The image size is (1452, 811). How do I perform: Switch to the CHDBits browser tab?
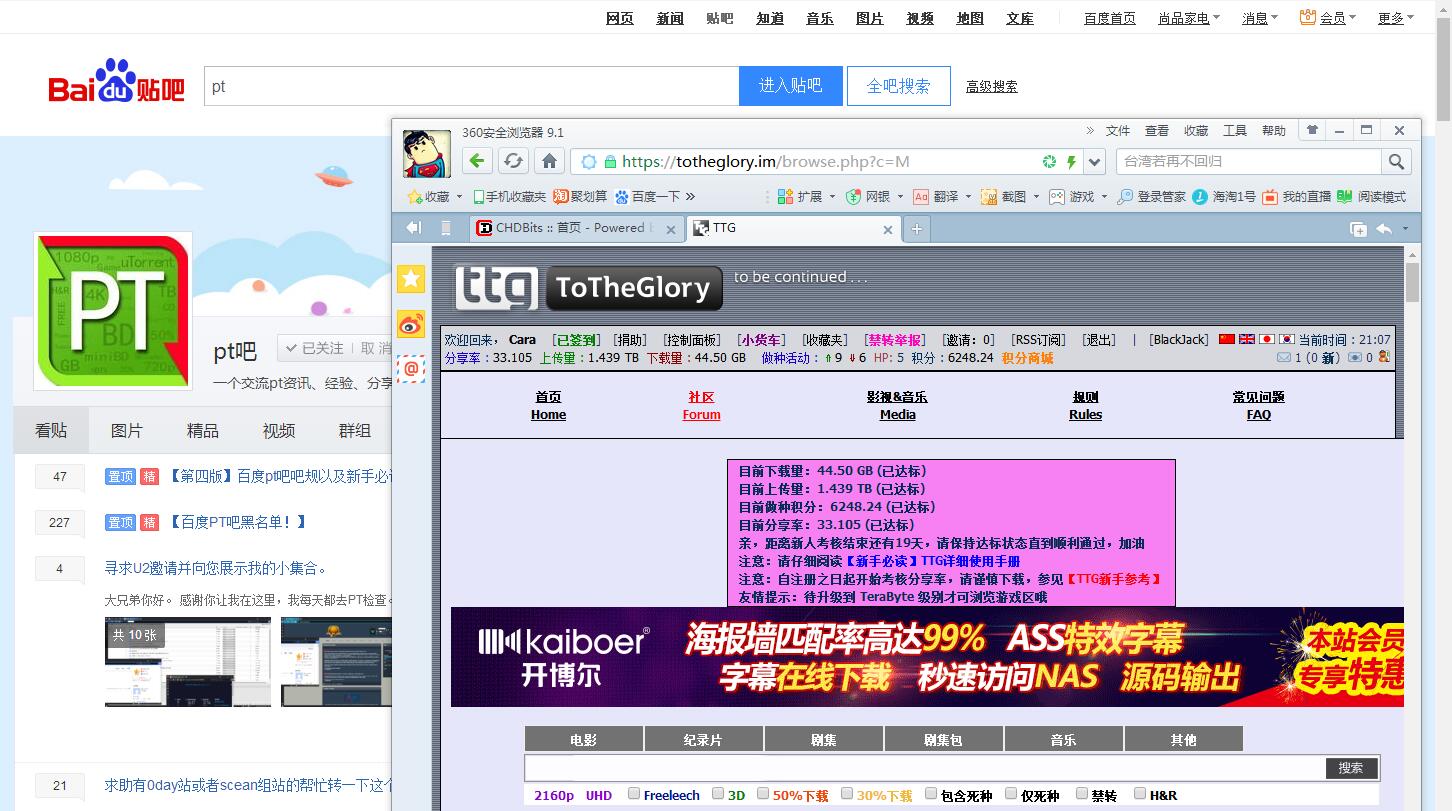pos(576,228)
